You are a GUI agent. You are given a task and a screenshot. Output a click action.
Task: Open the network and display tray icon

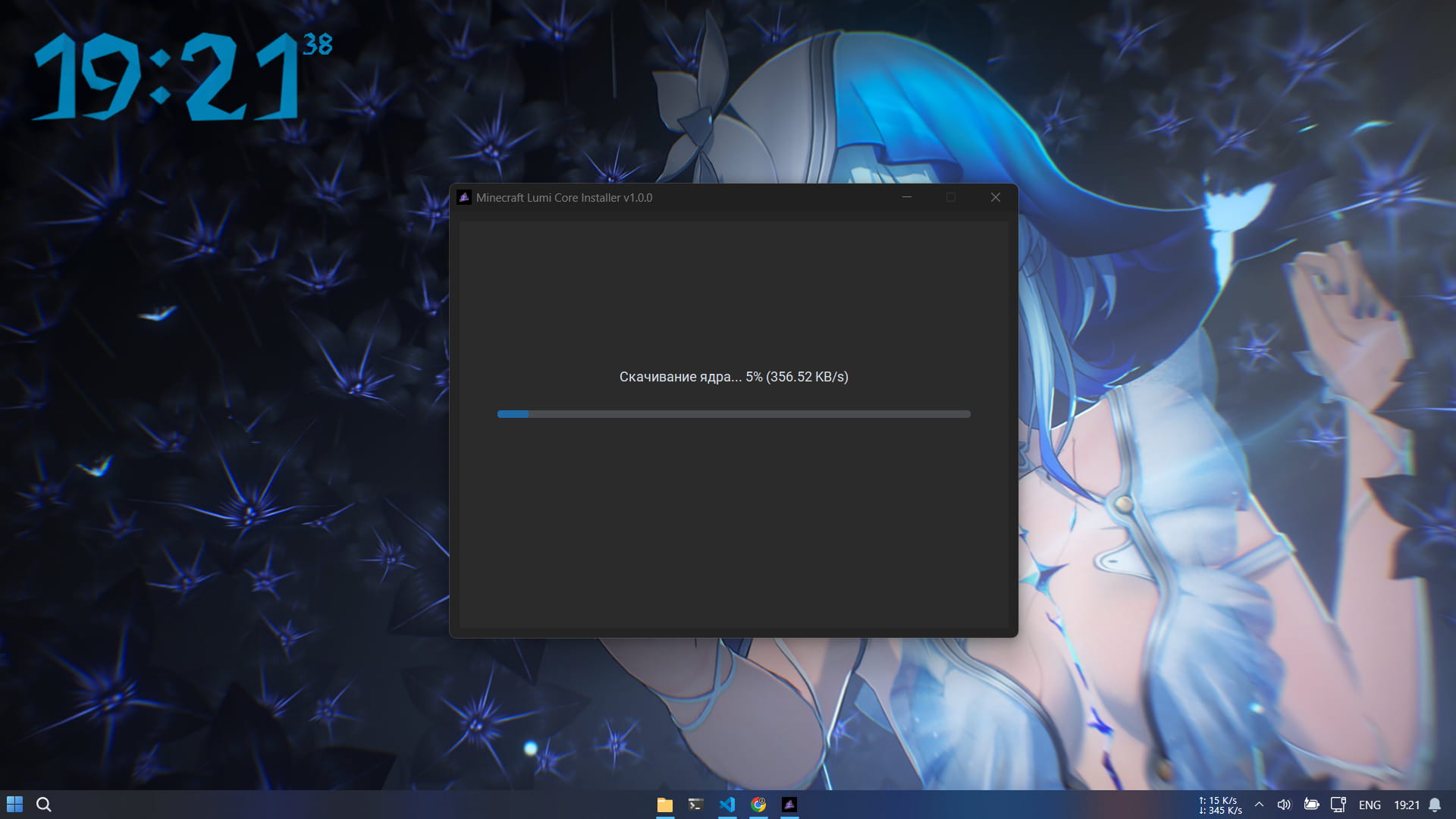point(1338,805)
